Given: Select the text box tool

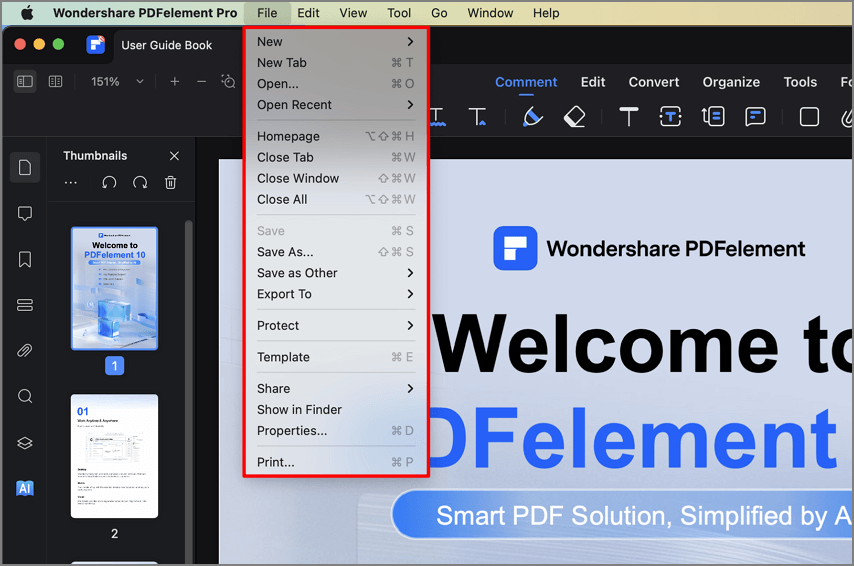Looking at the screenshot, I should [x=670, y=117].
